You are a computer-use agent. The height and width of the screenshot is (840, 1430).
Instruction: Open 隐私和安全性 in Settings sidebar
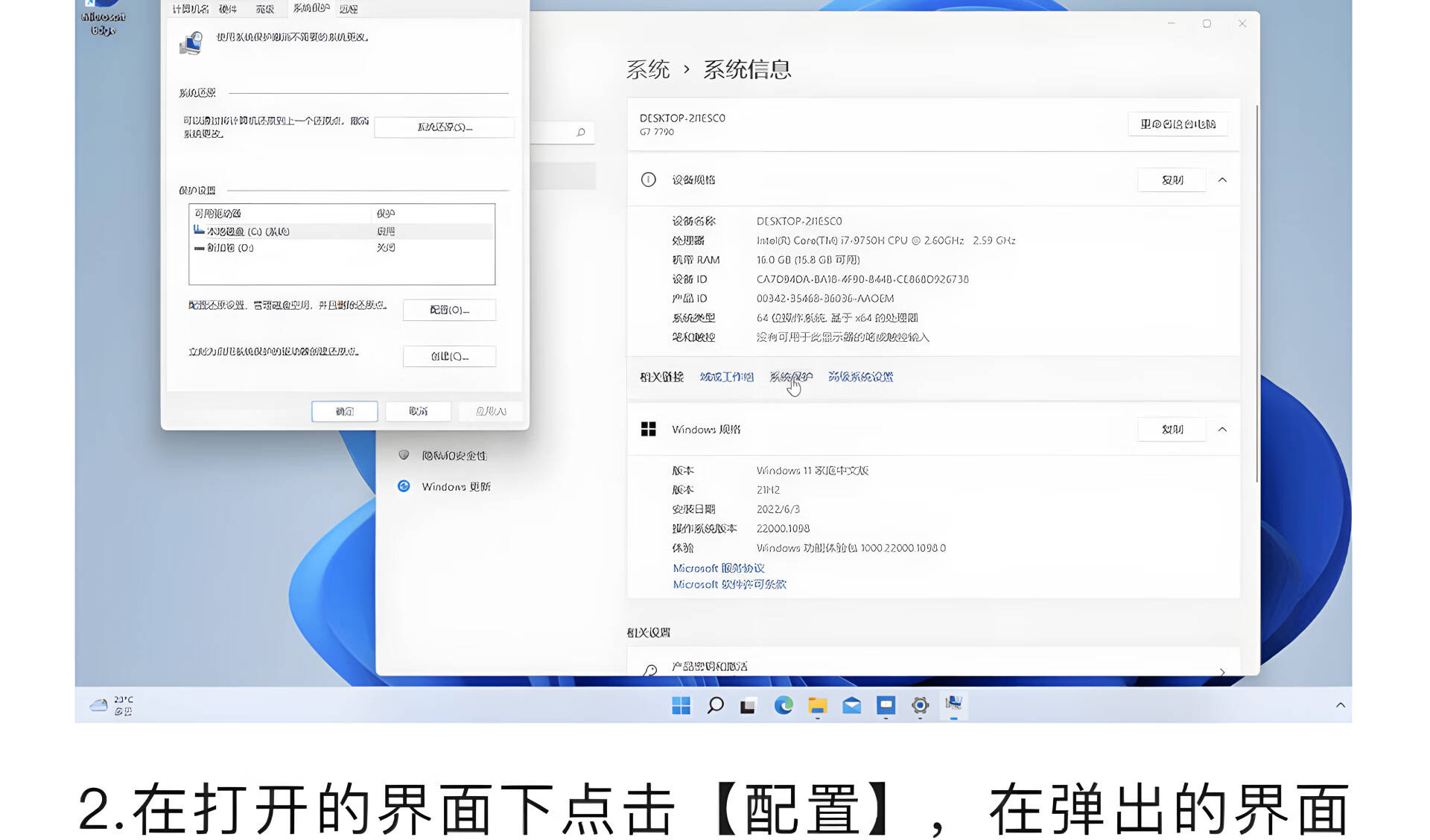454,456
